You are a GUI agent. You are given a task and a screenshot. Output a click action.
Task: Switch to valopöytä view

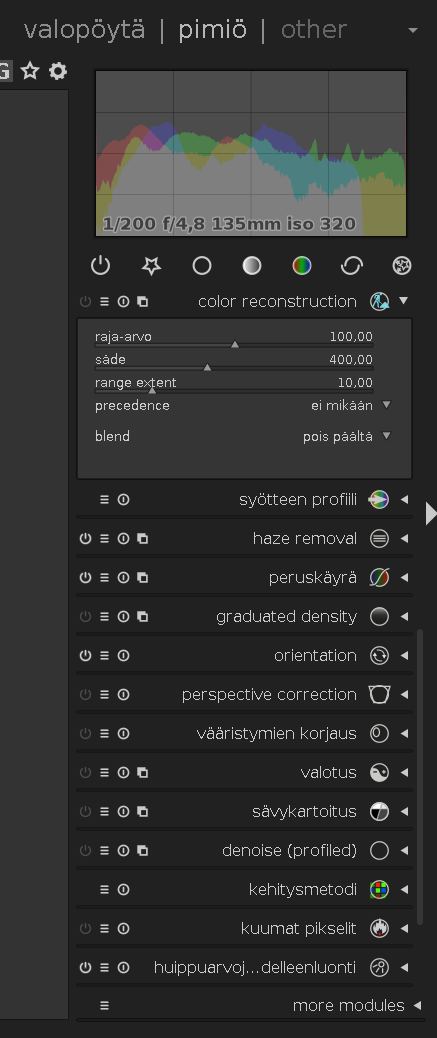84,30
